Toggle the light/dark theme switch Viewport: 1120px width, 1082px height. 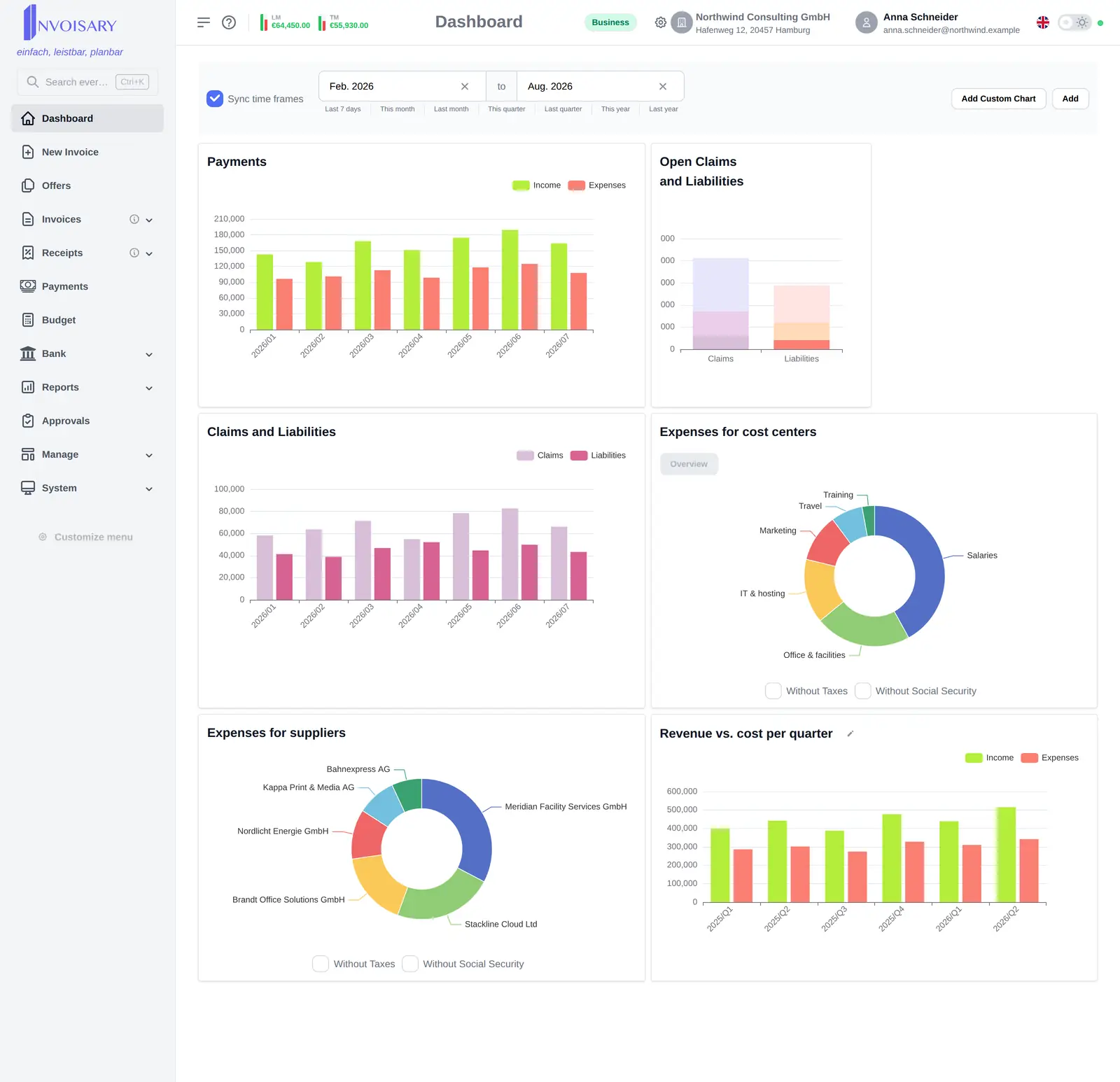tap(1074, 22)
